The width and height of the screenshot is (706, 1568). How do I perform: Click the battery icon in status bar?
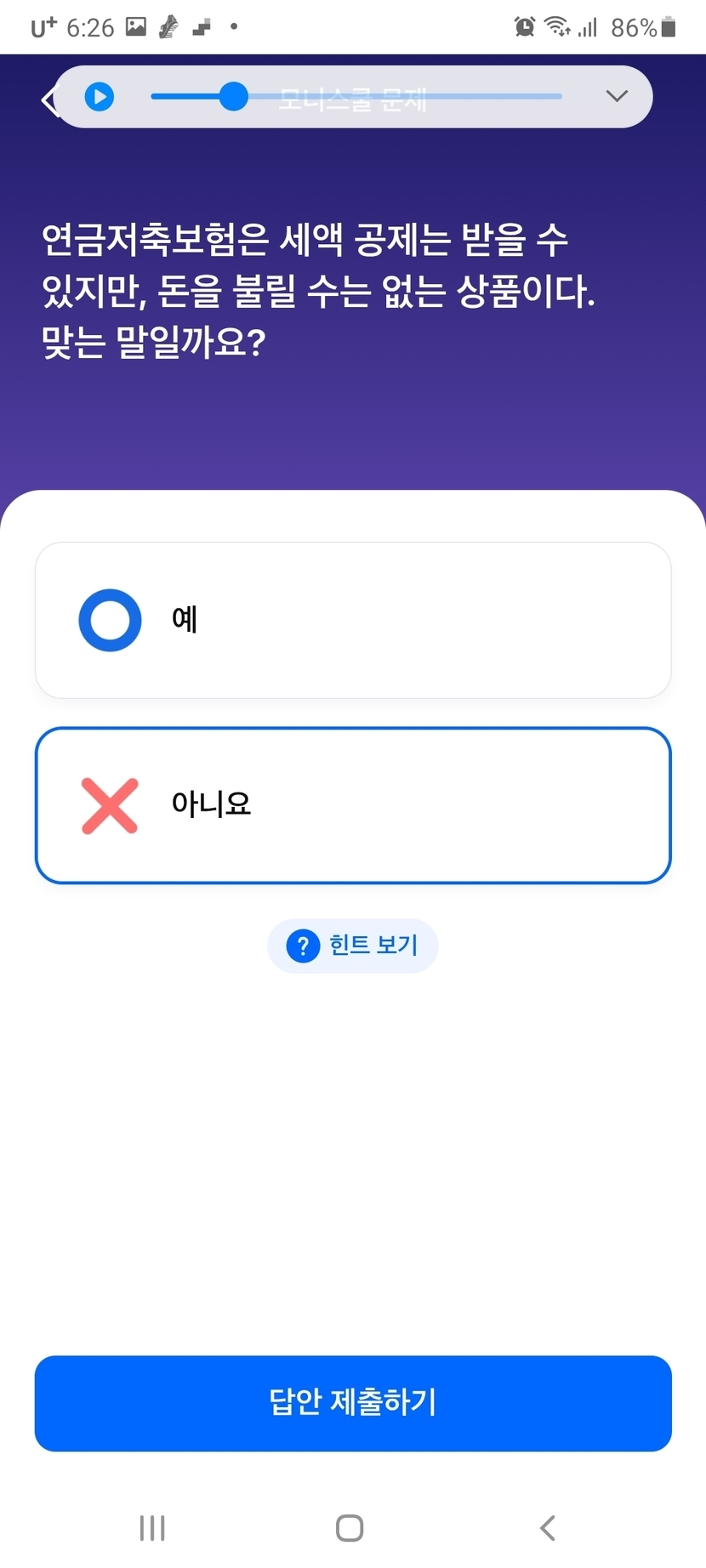coord(669,27)
